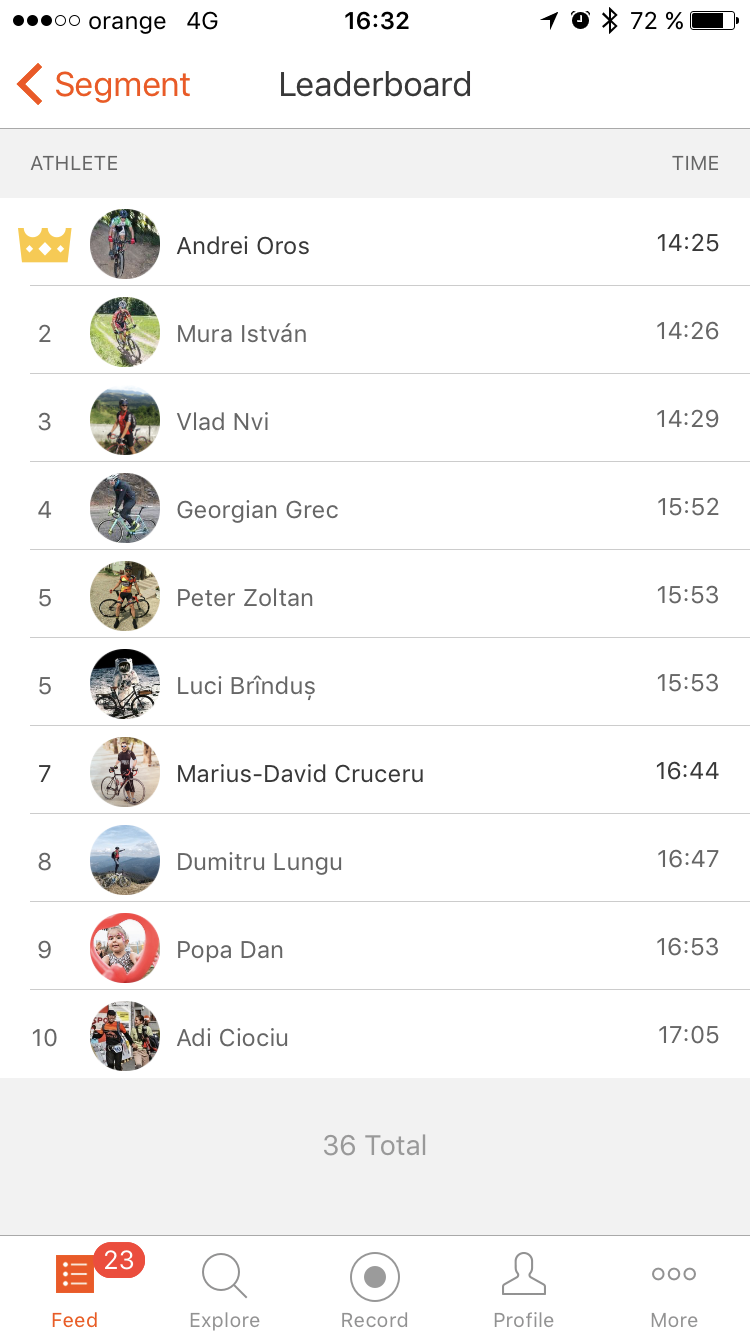The image size is (750, 1334).
Task: Tap the Feed tab icon
Action: [75, 1275]
